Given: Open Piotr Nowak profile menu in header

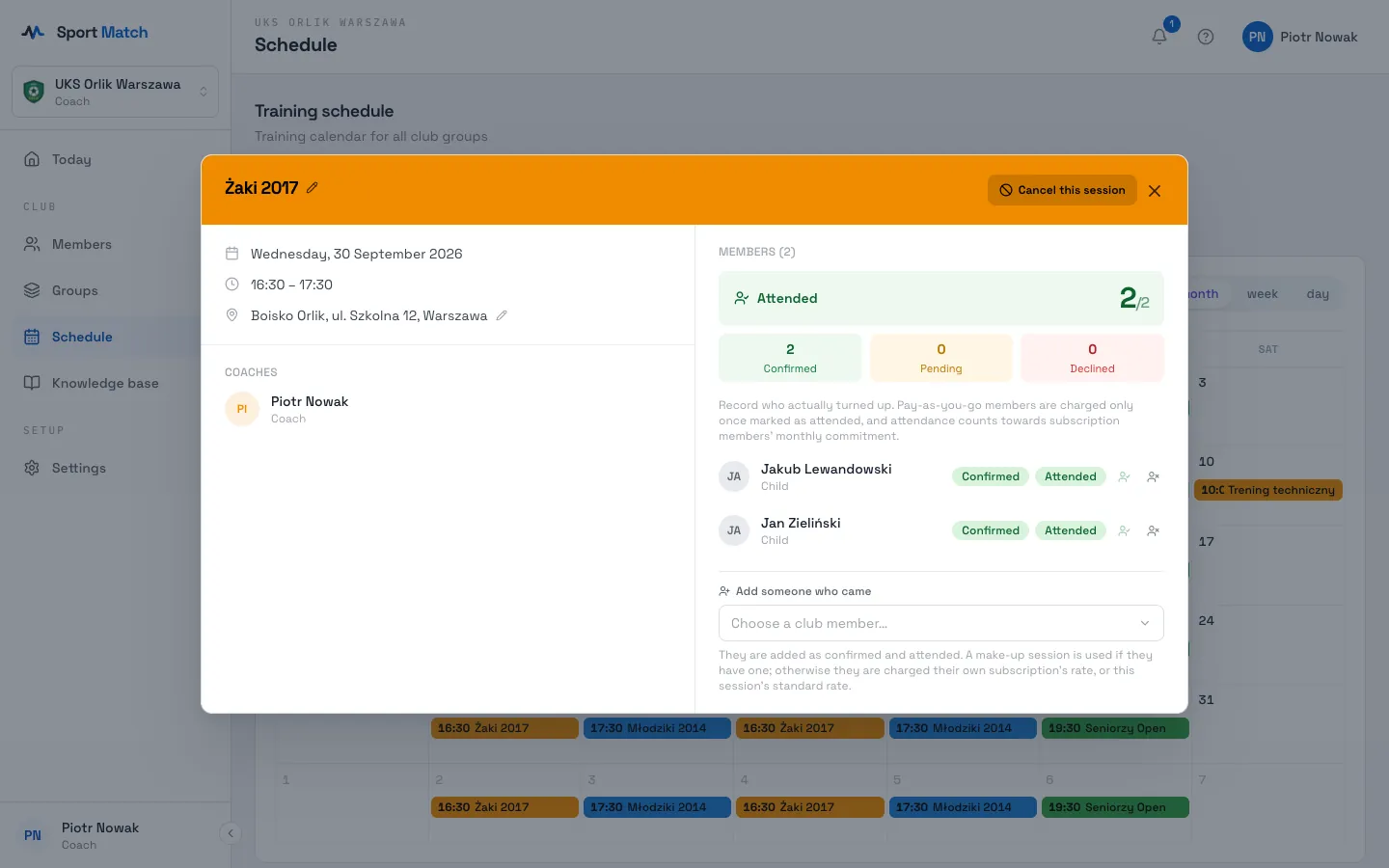Looking at the screenshot, I should pos(1299,37).
